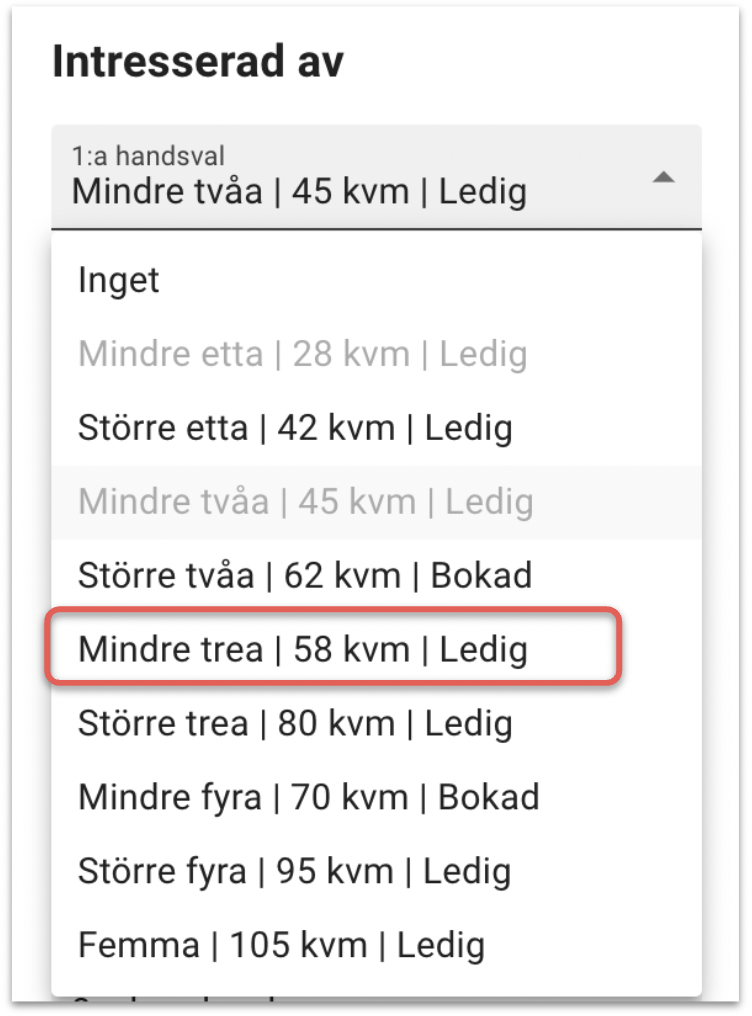The height and width of the screenshot is (1016, 752).
Task: Click the "1:a handsval" field label
Action: pos(148,155)
